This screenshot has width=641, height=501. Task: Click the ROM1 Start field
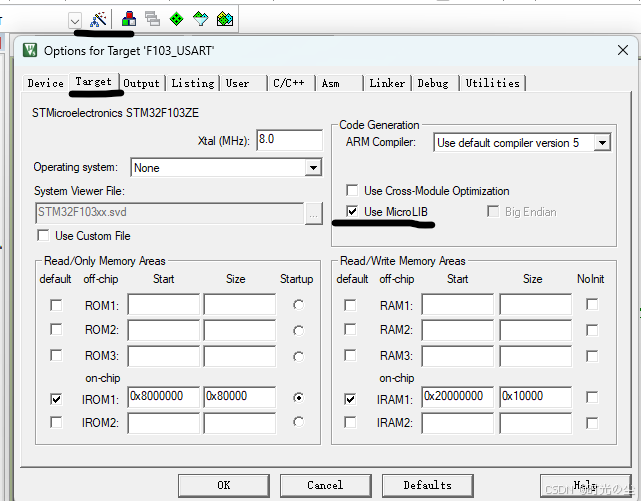point(164,304)
